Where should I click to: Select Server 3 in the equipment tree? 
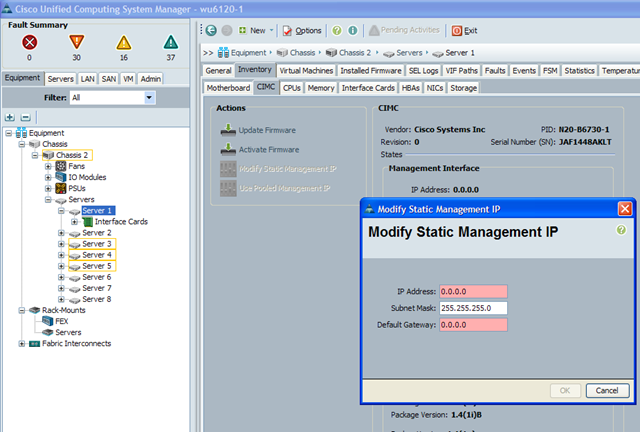tap(96, 244)
